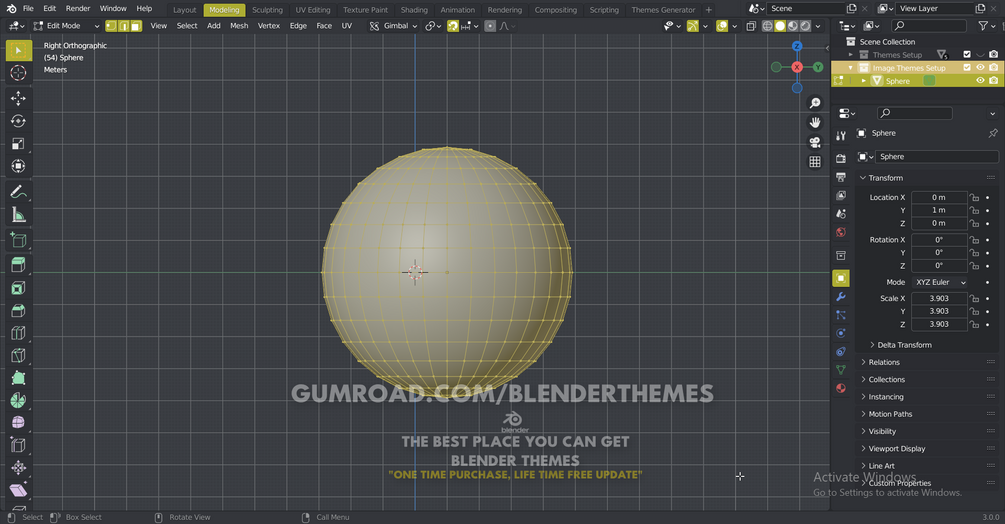The width and height of the screenshot is (1005, 524).
Task: Open the Vertex menu
Action: tap(269, 26)
